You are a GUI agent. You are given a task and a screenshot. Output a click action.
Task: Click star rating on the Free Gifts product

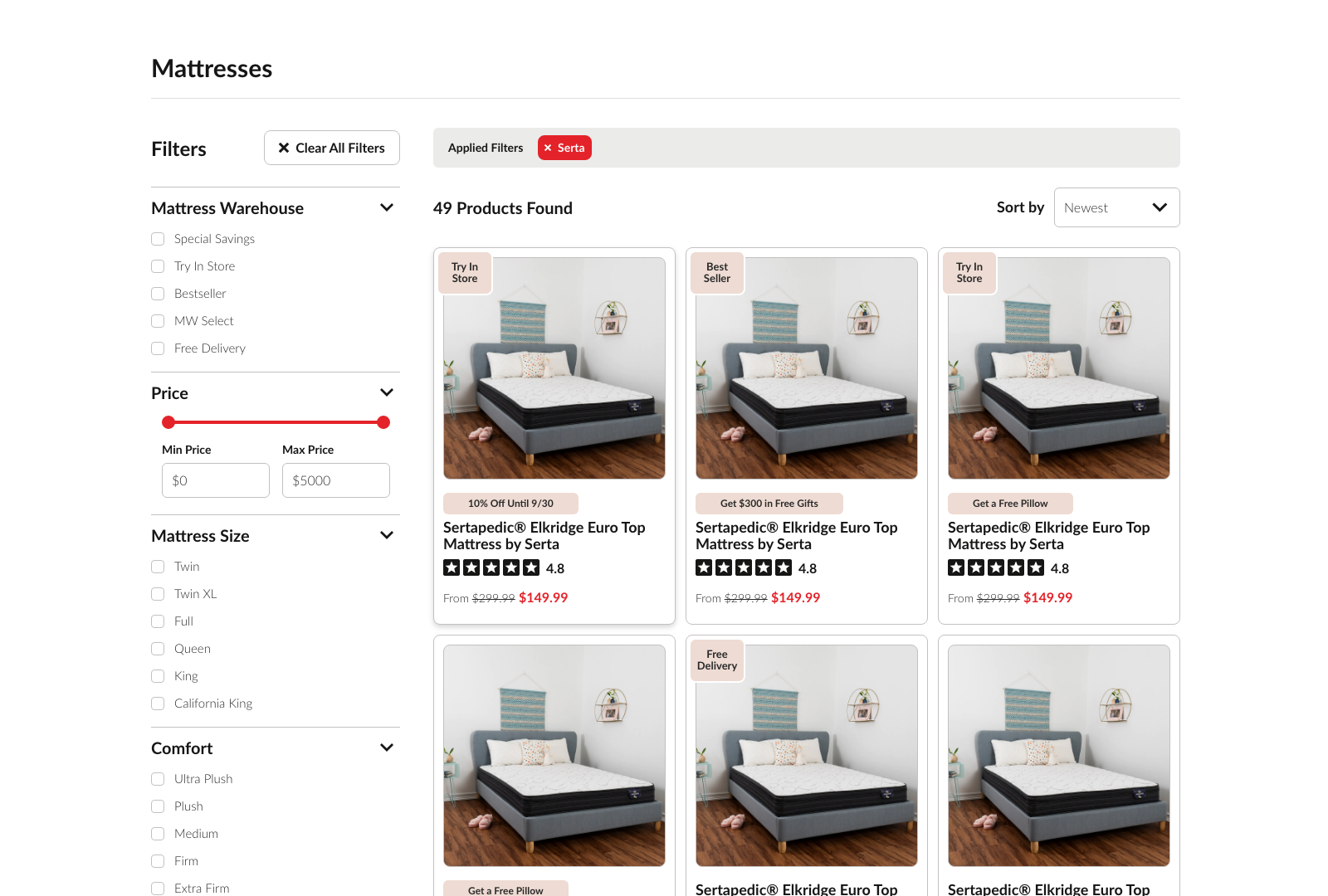click(744, 567)
